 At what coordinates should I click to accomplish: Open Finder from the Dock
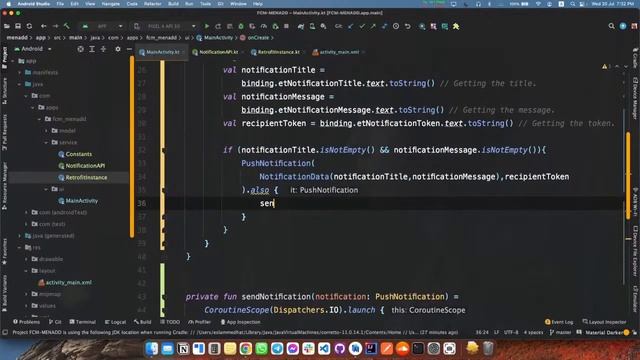(151, 349)
